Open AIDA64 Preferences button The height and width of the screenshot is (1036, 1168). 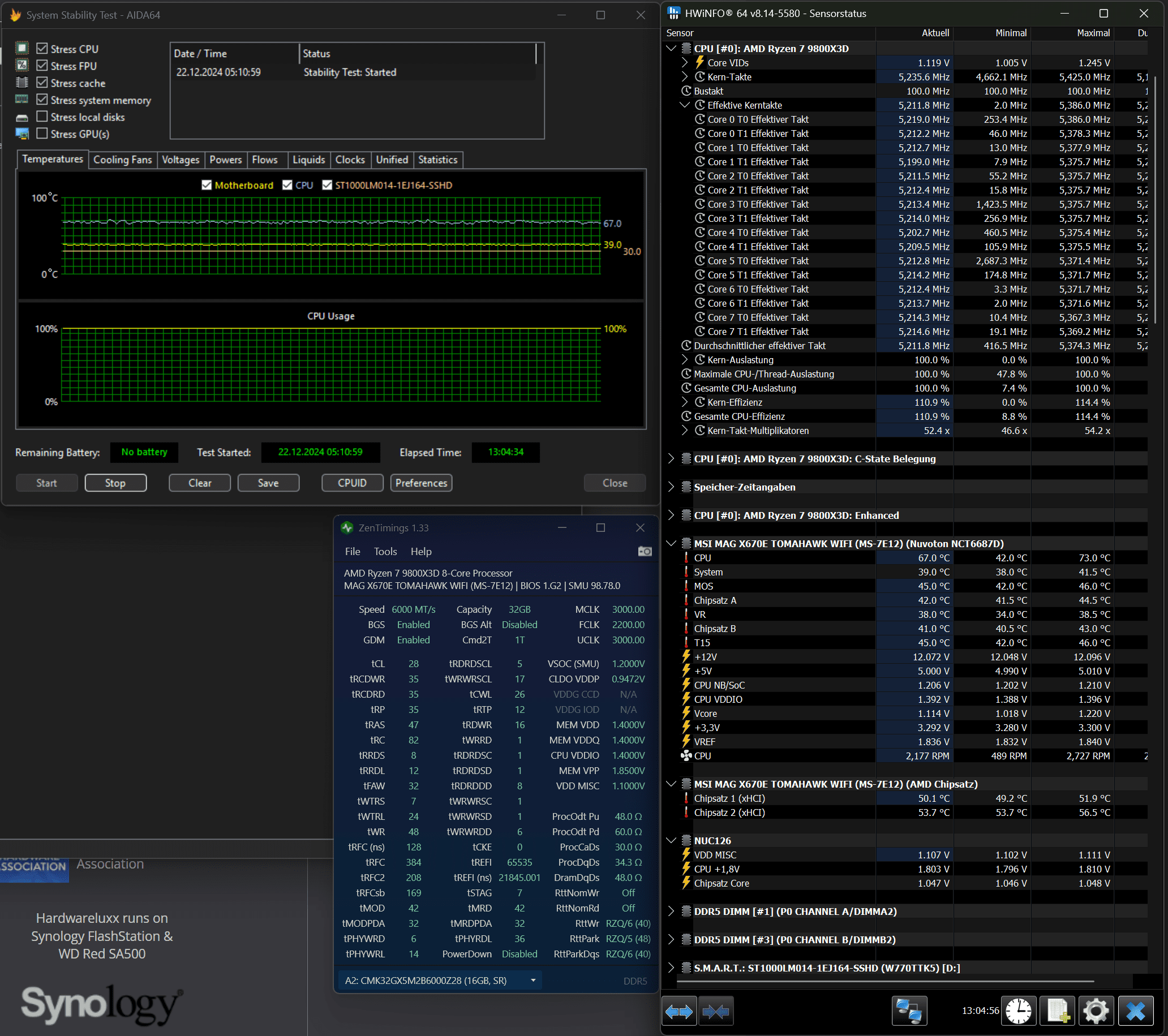click(421, 483)
